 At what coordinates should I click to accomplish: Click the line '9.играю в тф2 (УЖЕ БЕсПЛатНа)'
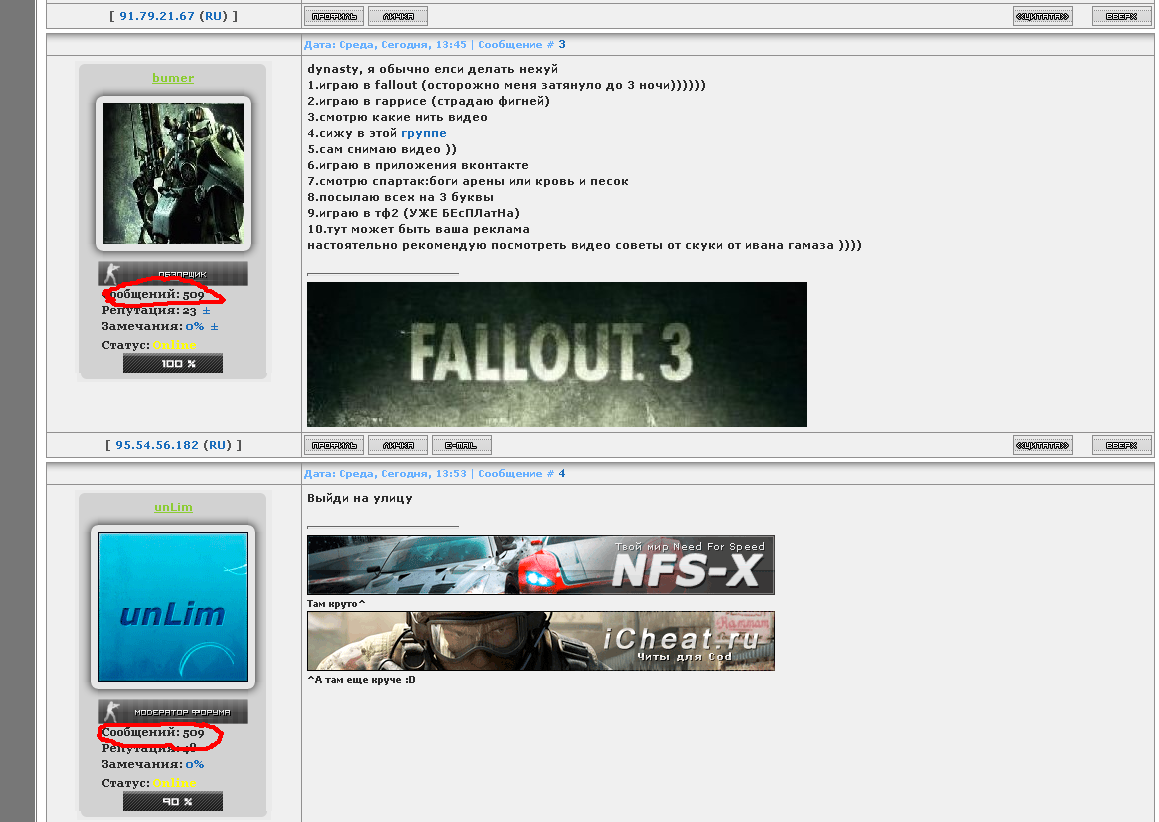point(413,213)
